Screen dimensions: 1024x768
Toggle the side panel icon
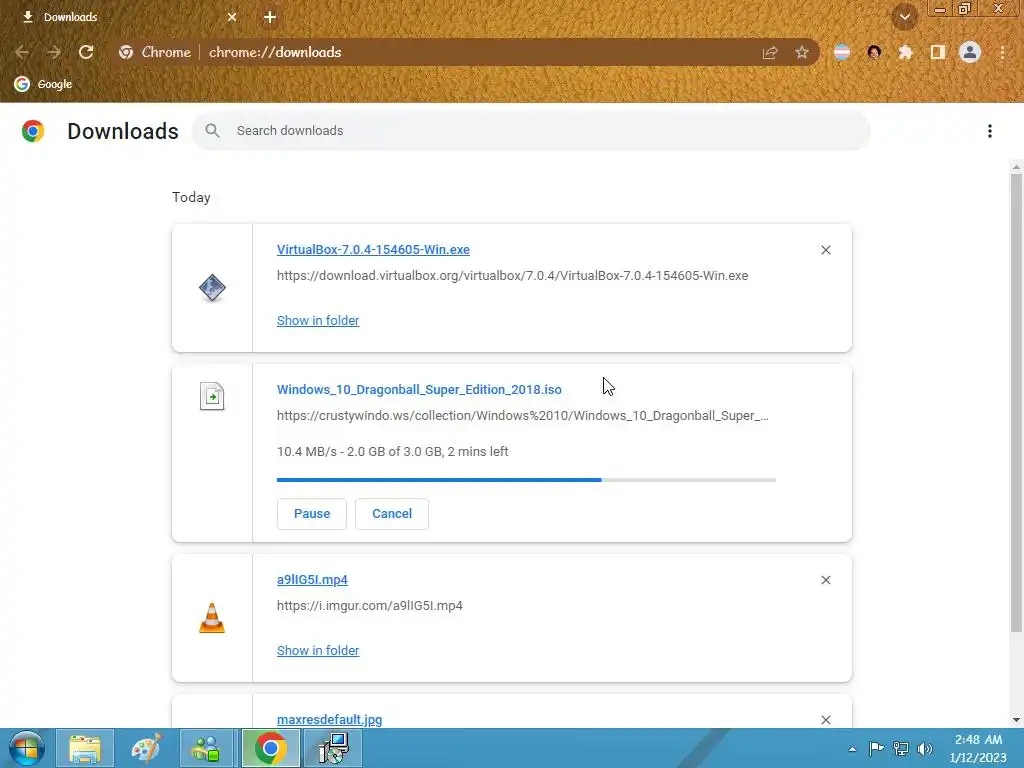coord(938,52)
